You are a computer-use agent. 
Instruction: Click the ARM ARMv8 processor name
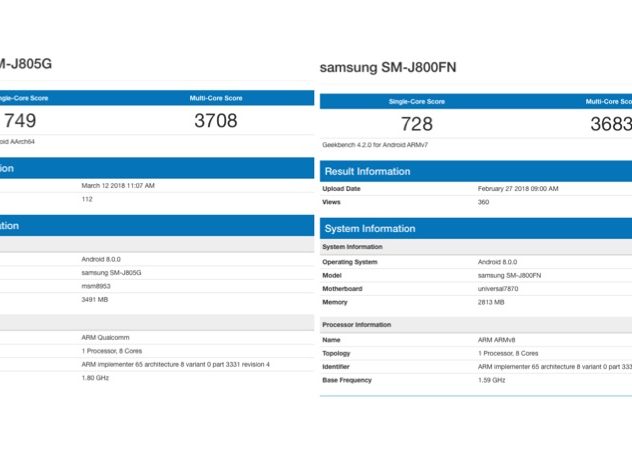pyautogui.click(x=498, y=341)
